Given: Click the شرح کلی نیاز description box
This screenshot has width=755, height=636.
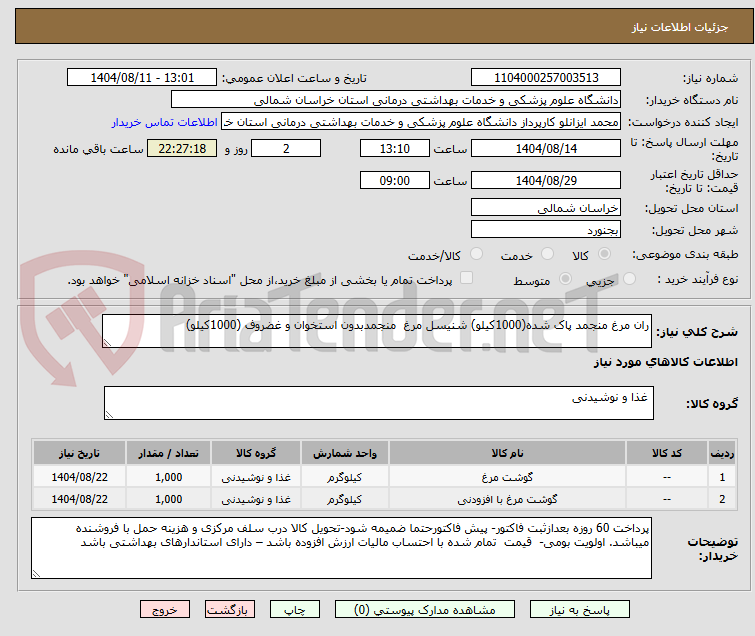Looking at the screenshot, I should (377, 331).
